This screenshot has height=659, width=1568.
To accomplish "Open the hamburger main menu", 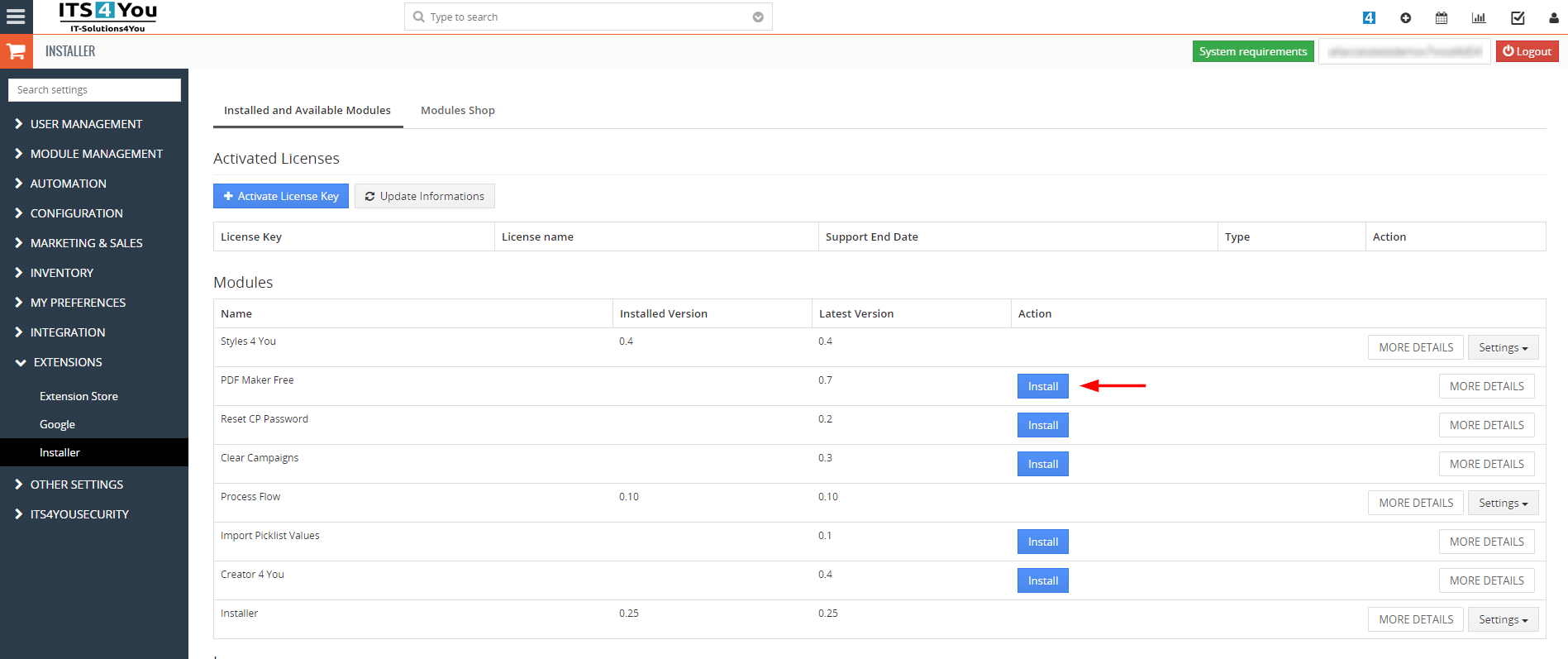I will (x=16, y=17).
